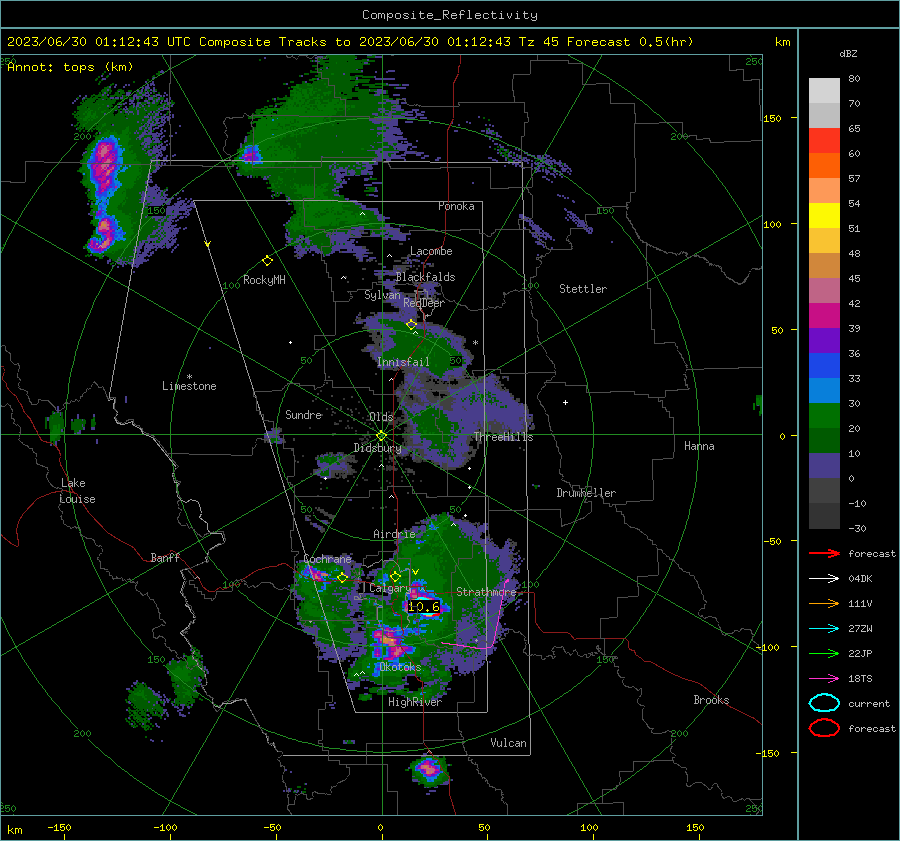Select the Limestone label
This screenshot has width=900, height=841.
tap(189, 386)
